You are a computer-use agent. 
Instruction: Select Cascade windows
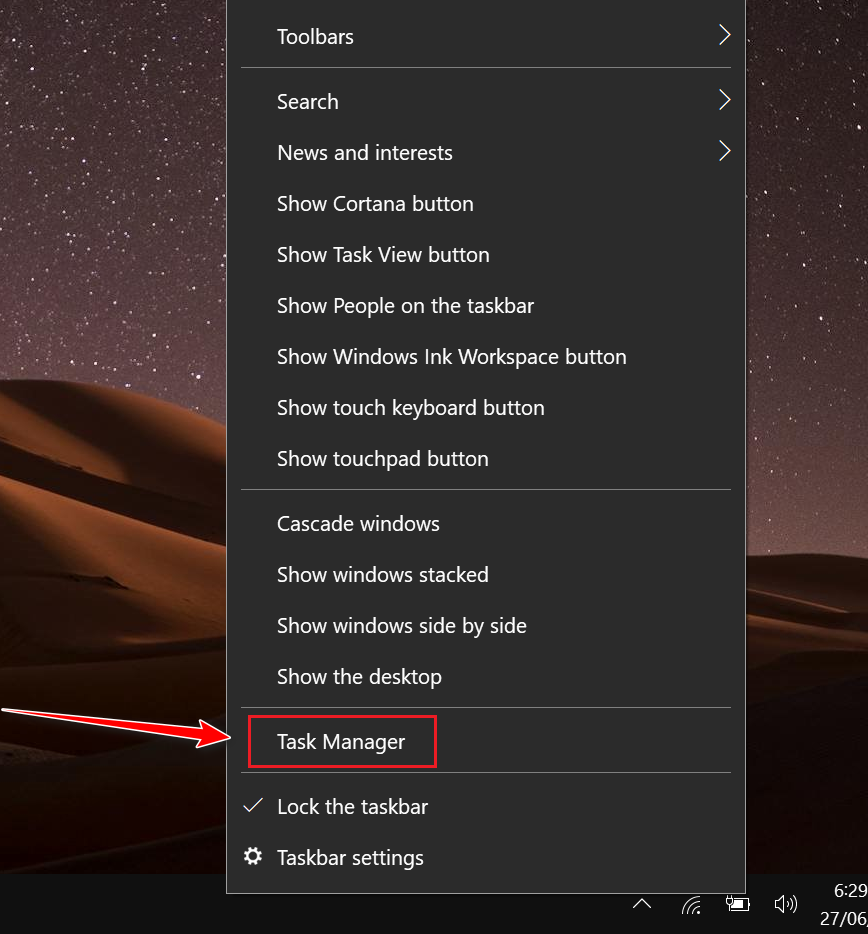[x=358, y=524]
